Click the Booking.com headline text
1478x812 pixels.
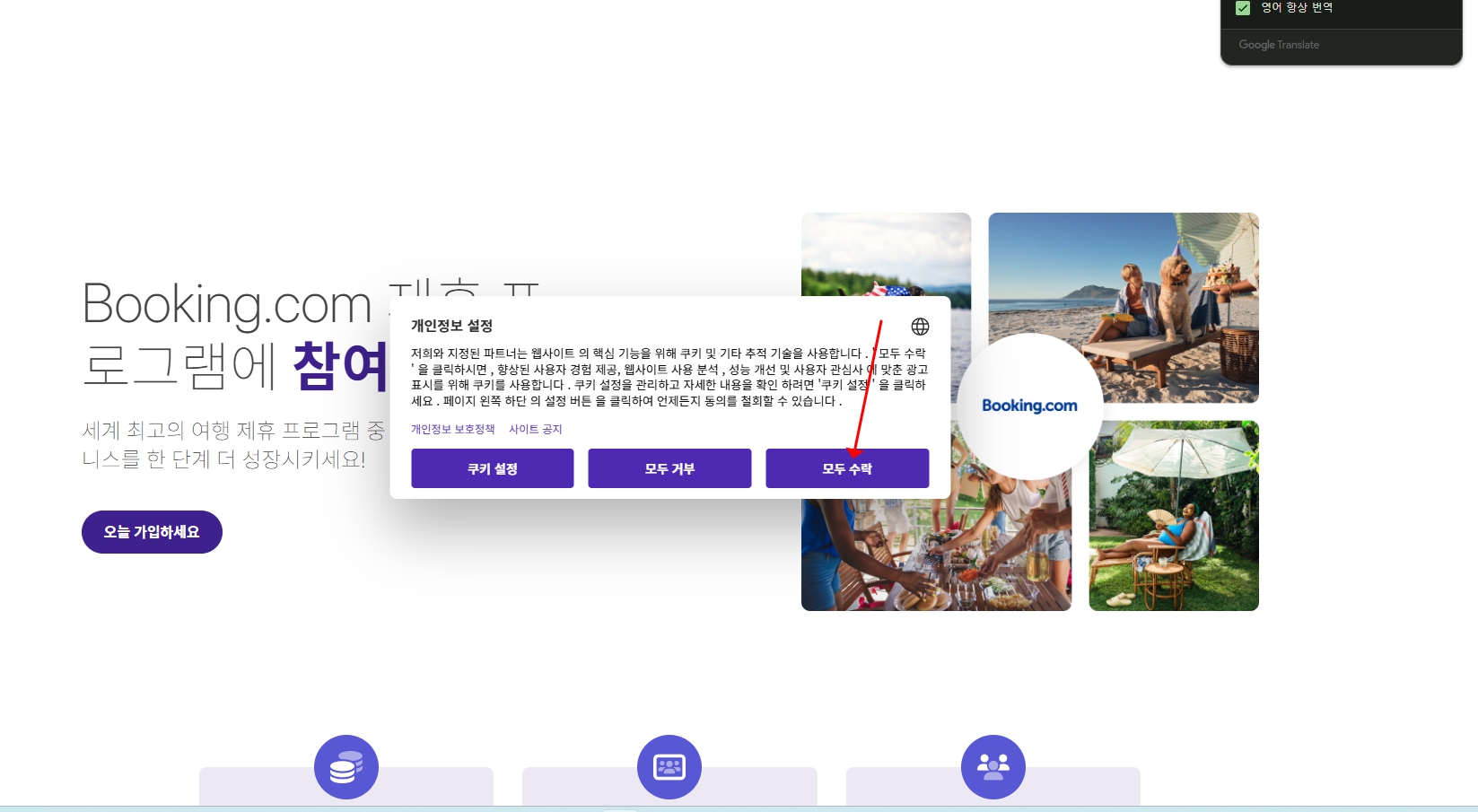point(227,304)
